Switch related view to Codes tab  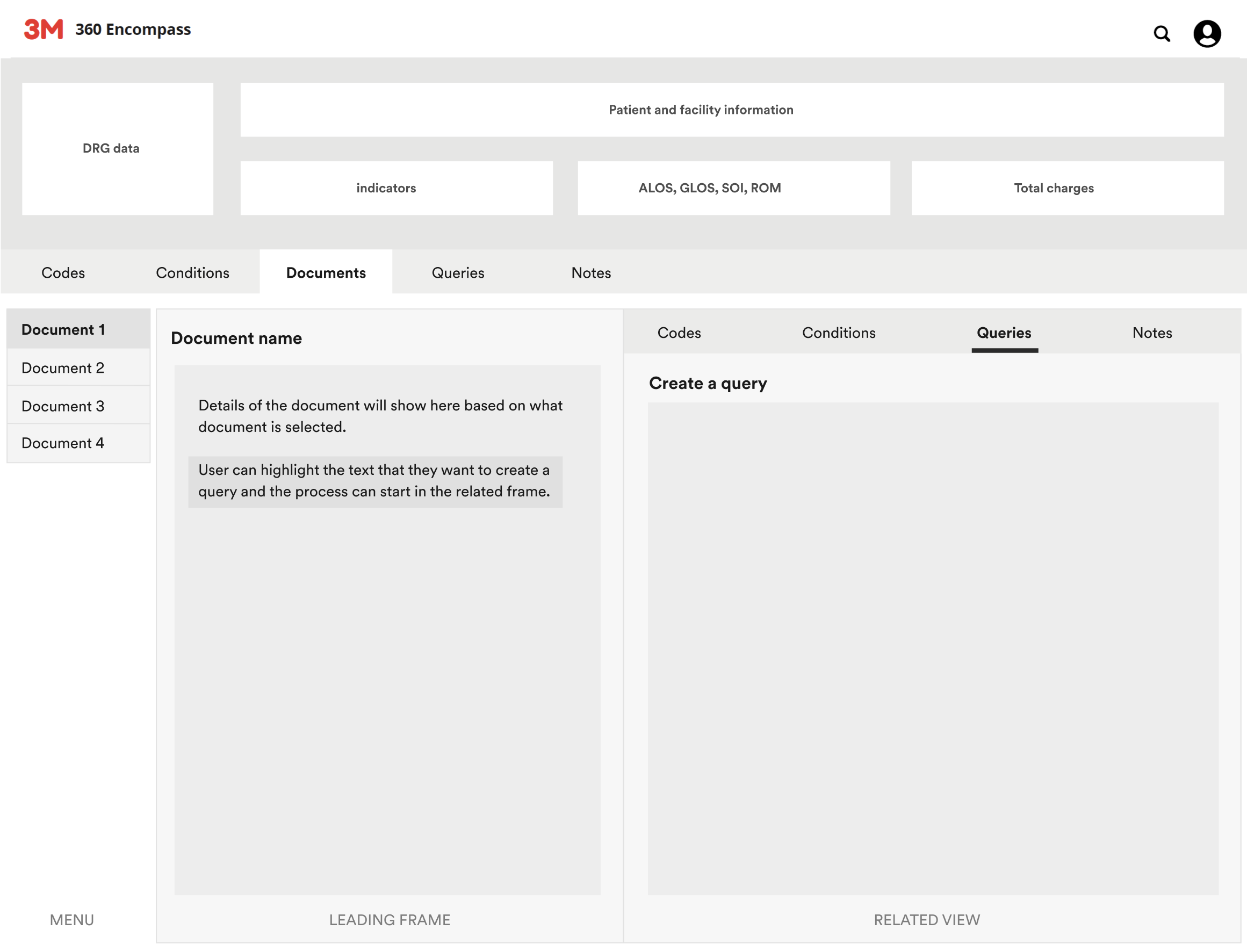pos(679,333)
